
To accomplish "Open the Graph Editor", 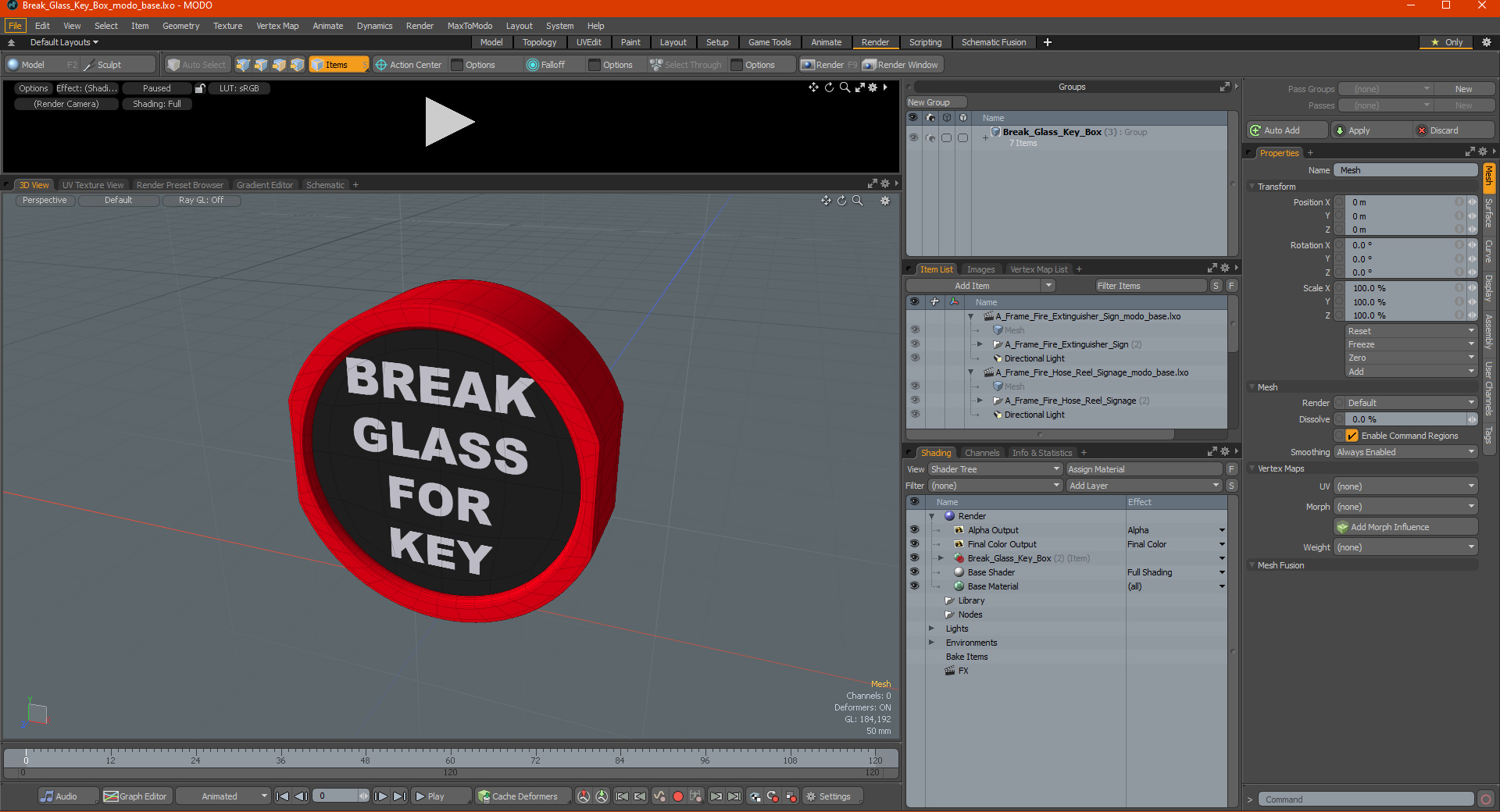I will click(x=136, y=796).
